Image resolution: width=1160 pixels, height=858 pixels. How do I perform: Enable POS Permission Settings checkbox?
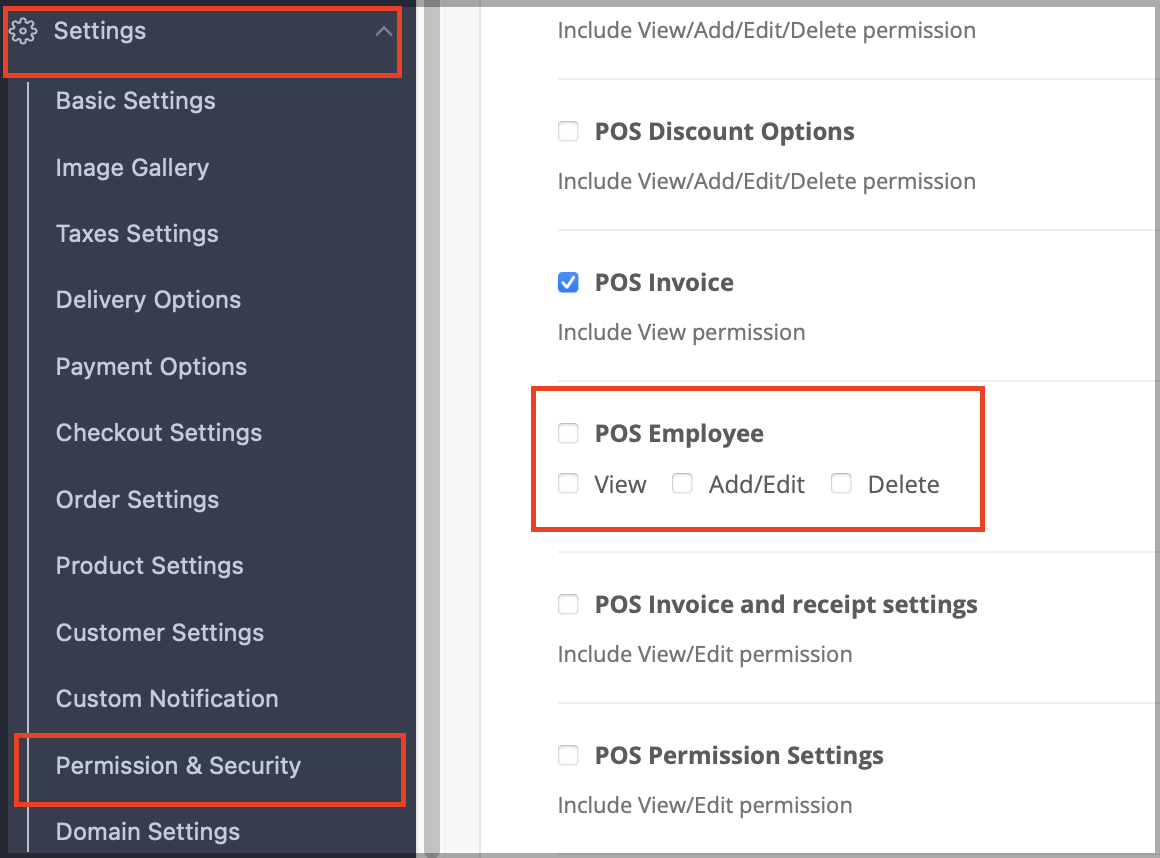[x=568, y=755]
